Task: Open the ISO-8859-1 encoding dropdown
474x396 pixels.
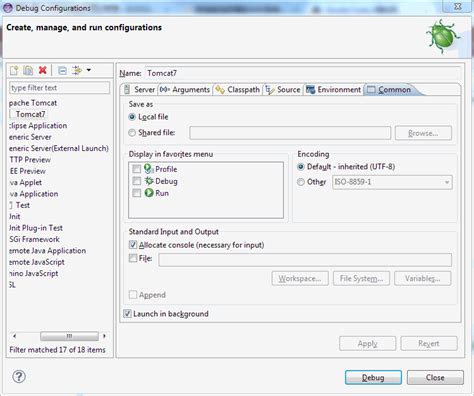Action: click(x=392, y=182)
